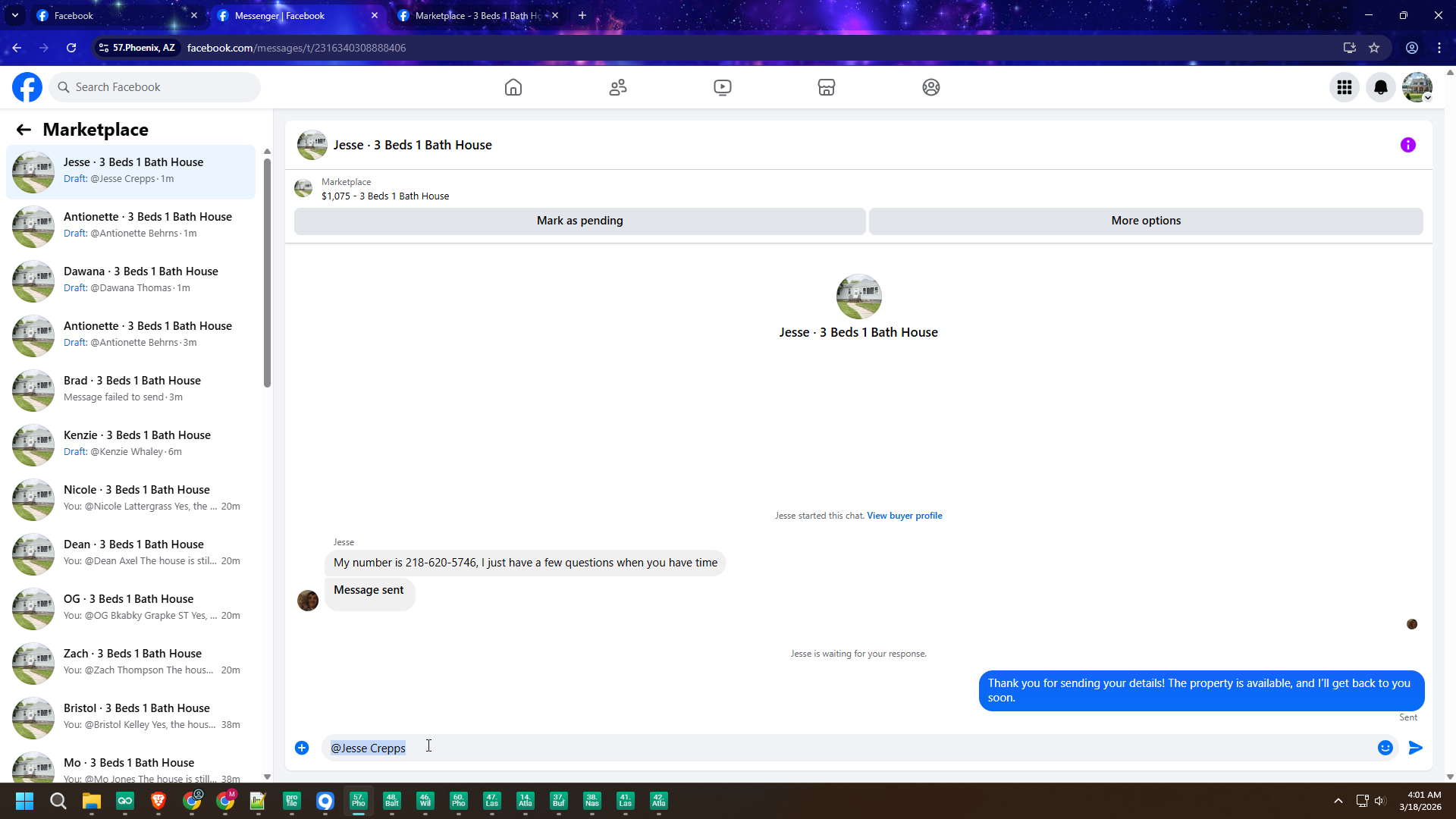Focus the Search Facebook field
Screen dimensions: 1456x819
point(155,87)
